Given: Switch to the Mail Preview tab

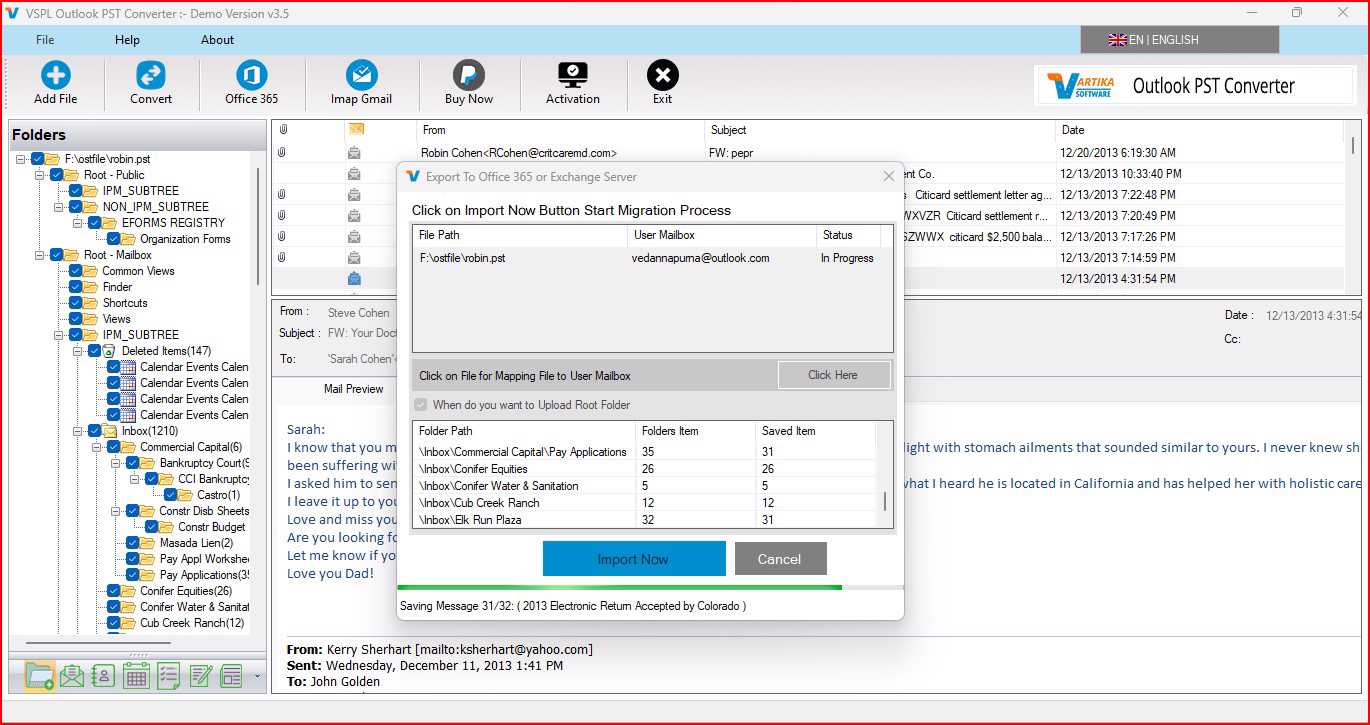Looking at the screenshot, I should tap(353, 389).
